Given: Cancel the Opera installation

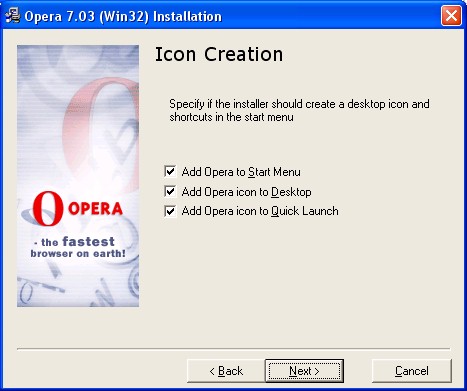Looking at the screenshot, I should click(x=412, y=371).
